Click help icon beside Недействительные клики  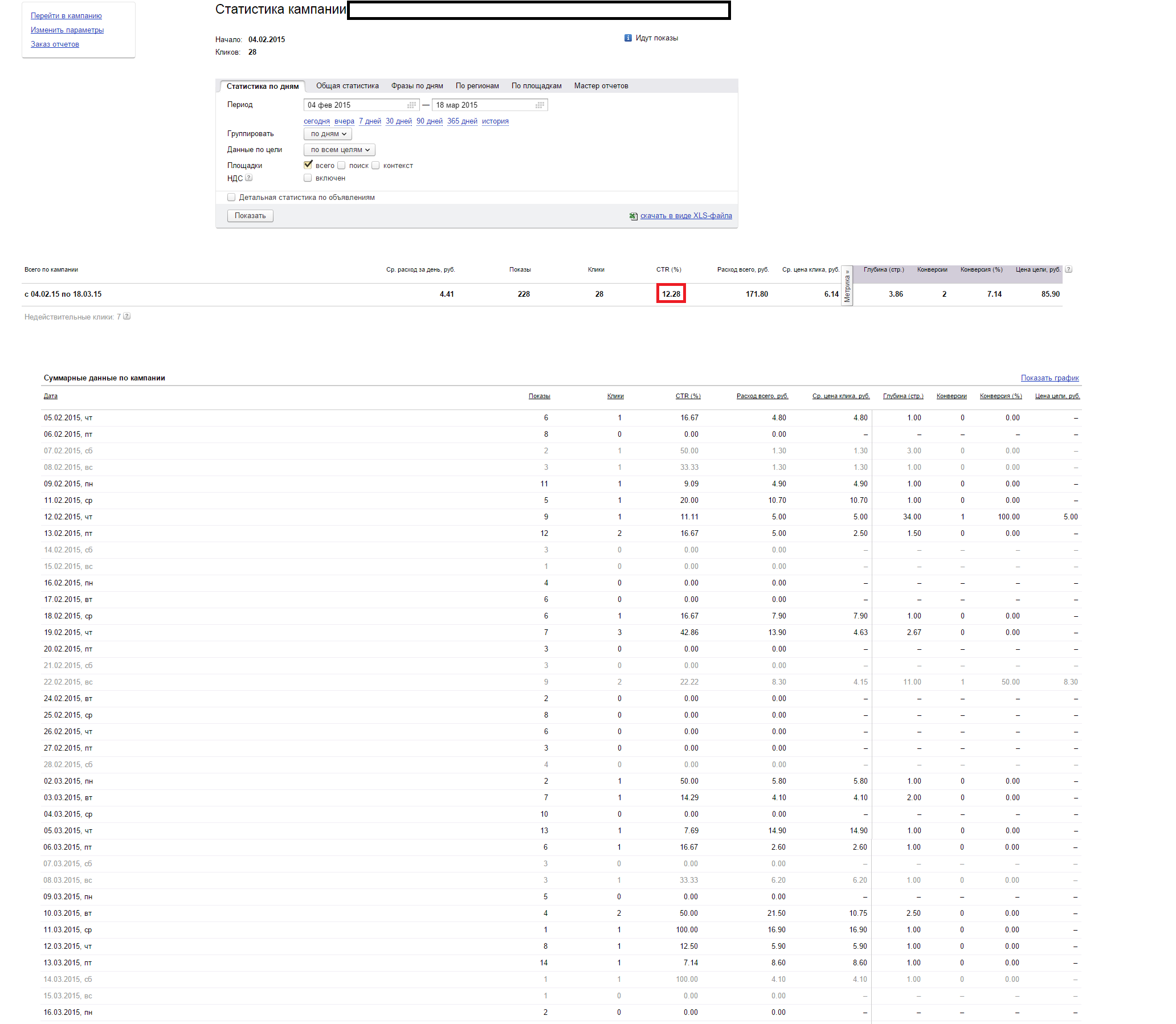coord(127,317)
